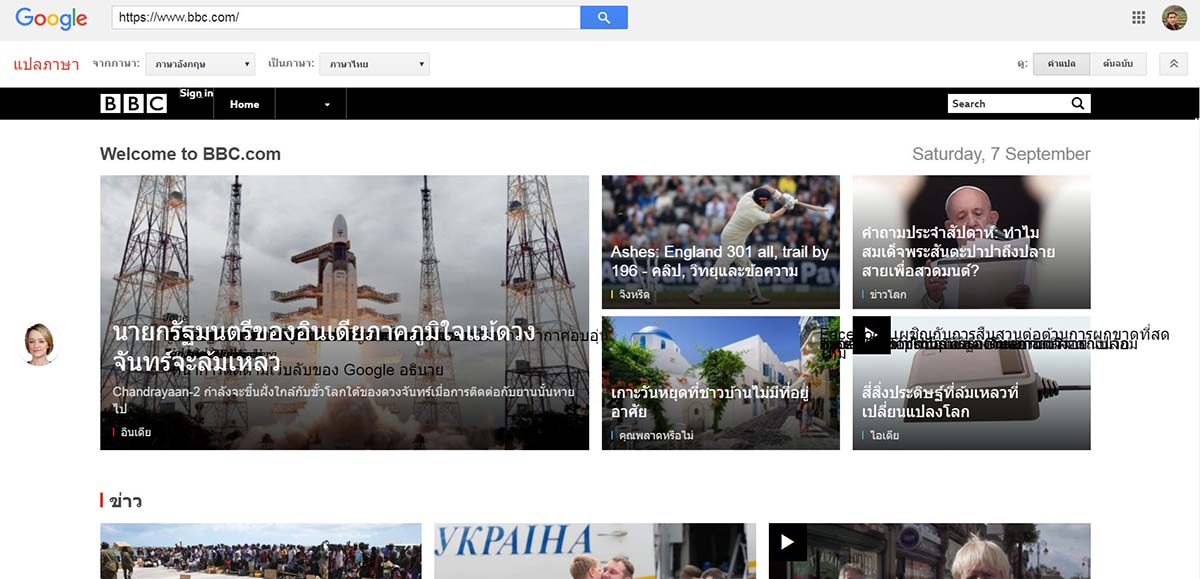
Task: Open the ข่าว news section heading
Action: click(125, 501)
